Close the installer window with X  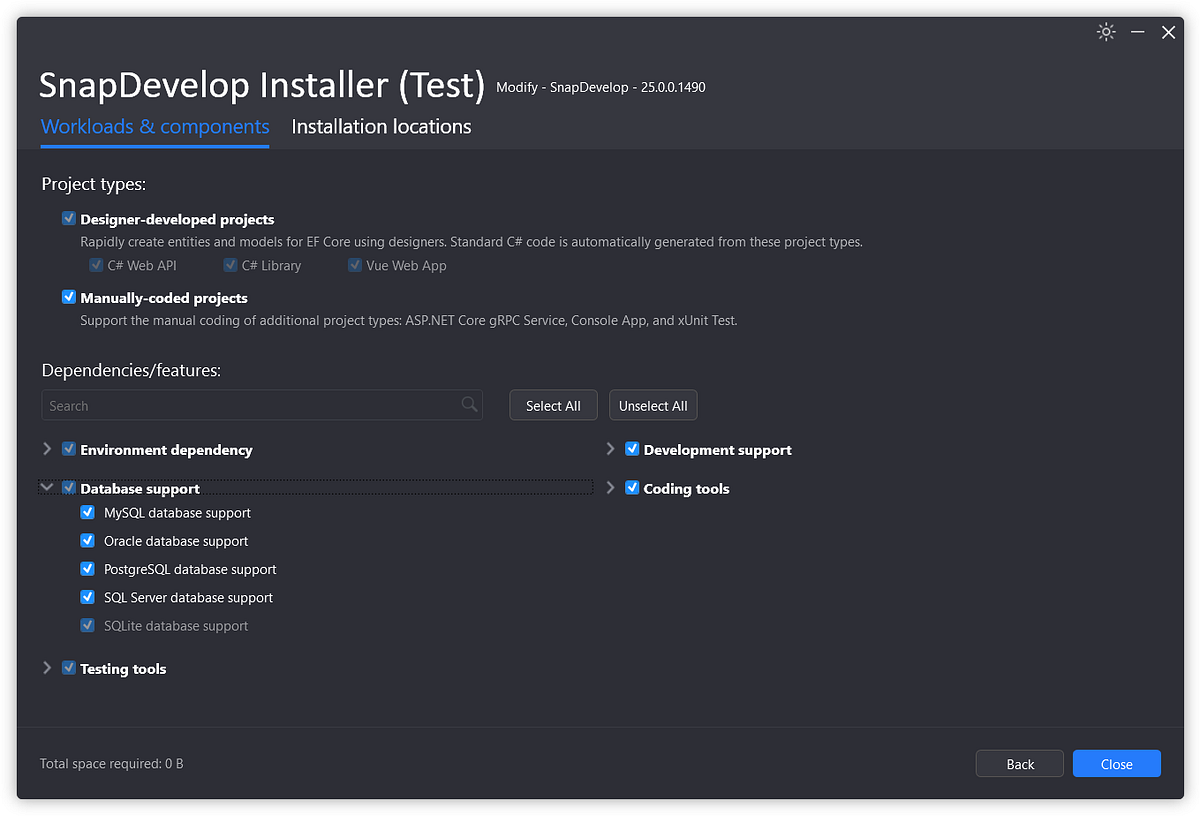[1168, 32]
